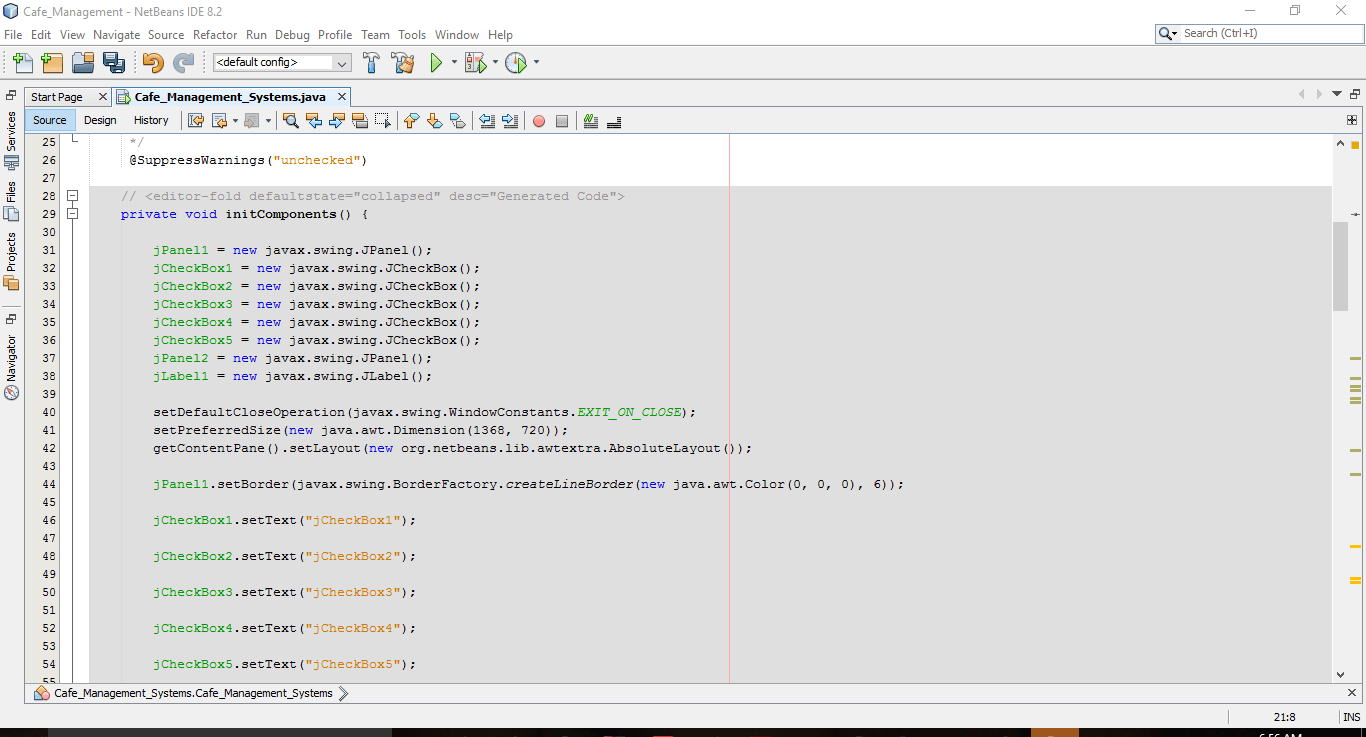This screenshot has width=1366, height=737.
Task: Click inside the Search Ctrl+I field
Action: click(x=1265, y=33)
